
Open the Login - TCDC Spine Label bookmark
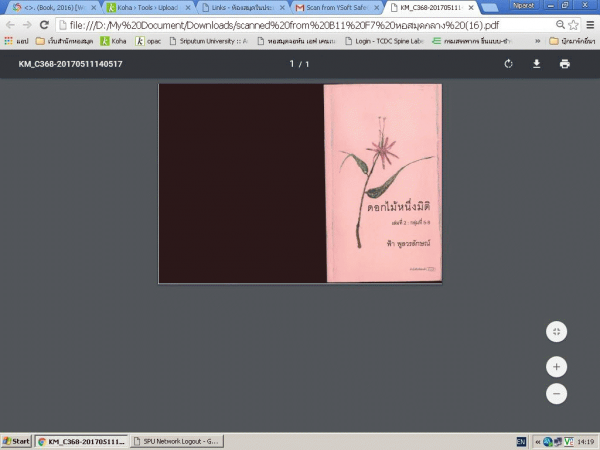pyautogui.click(x=398, y=41)
